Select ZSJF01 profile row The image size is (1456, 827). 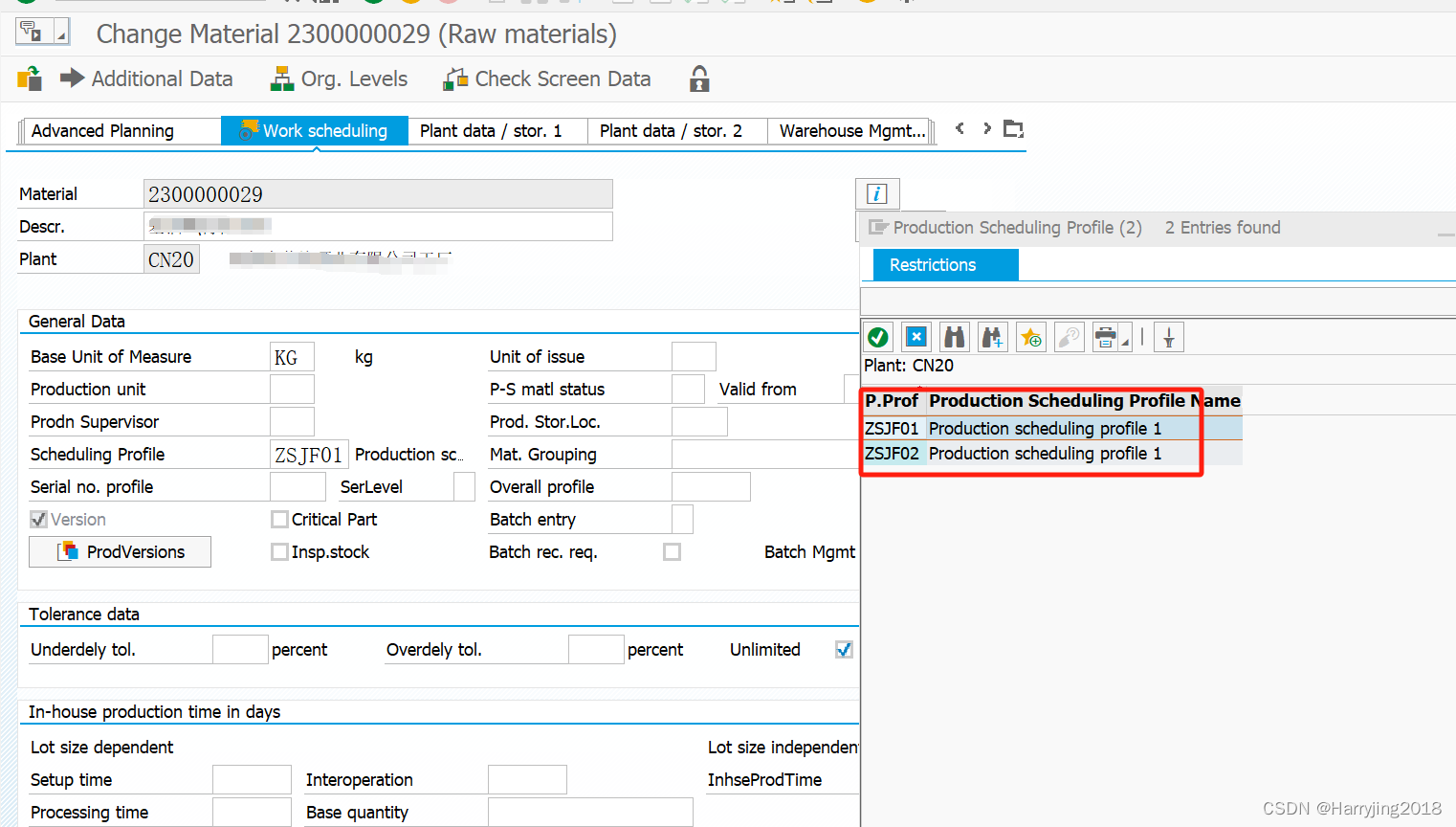coord(1052,428)
